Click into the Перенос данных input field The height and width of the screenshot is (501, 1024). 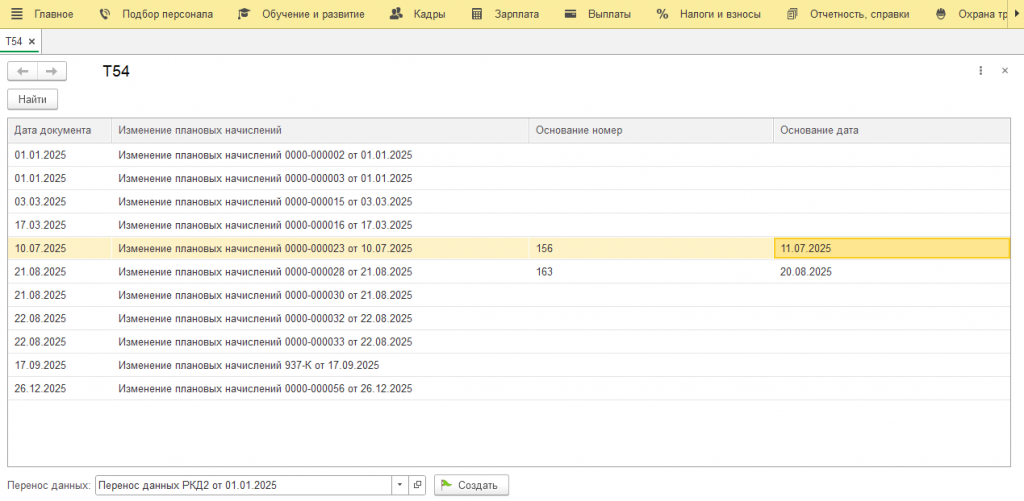pos(243,485)
